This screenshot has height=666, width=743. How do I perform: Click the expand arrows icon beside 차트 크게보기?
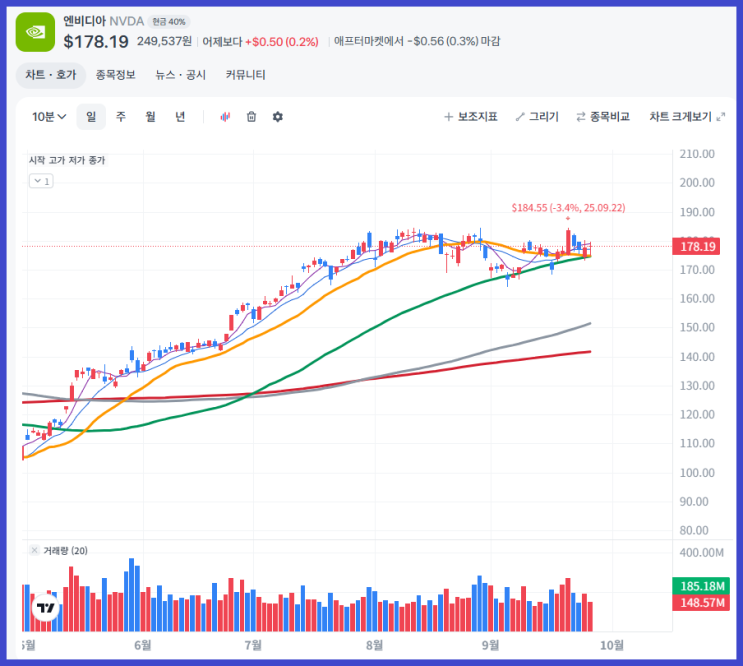721,117
